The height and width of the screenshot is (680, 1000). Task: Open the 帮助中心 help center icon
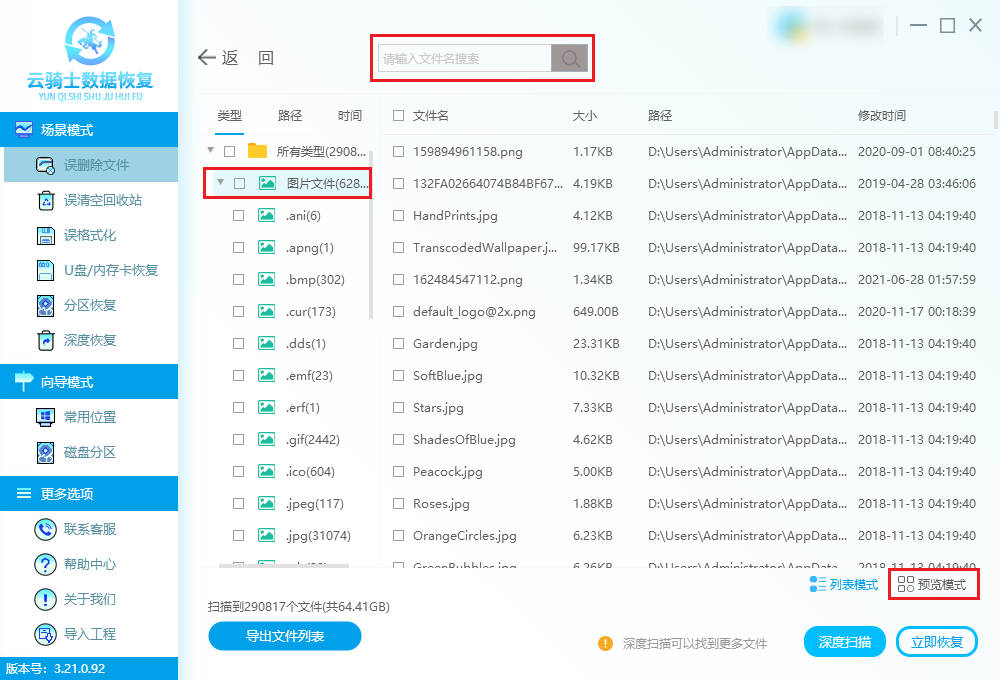click(x=45, y=564)
